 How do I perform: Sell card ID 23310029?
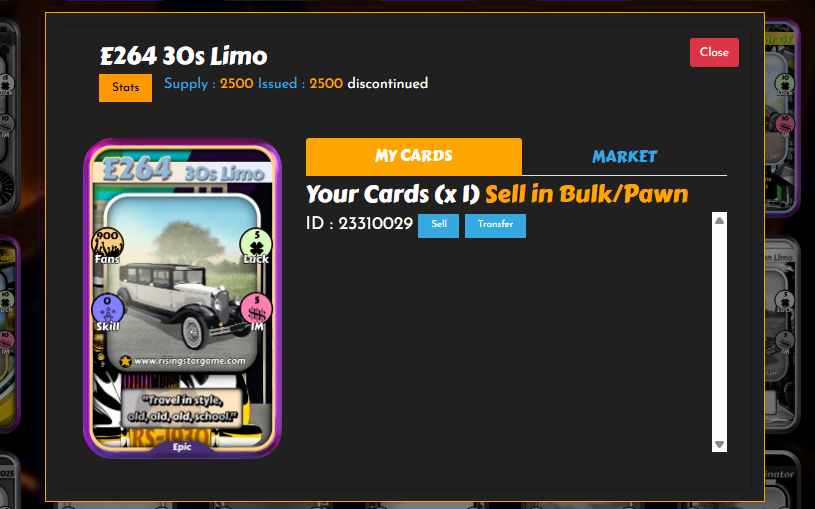tap(438, 225)
